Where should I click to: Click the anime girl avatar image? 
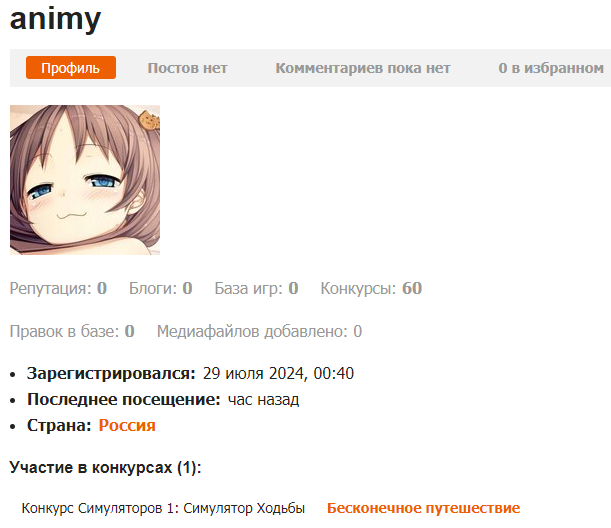(85, 180)
